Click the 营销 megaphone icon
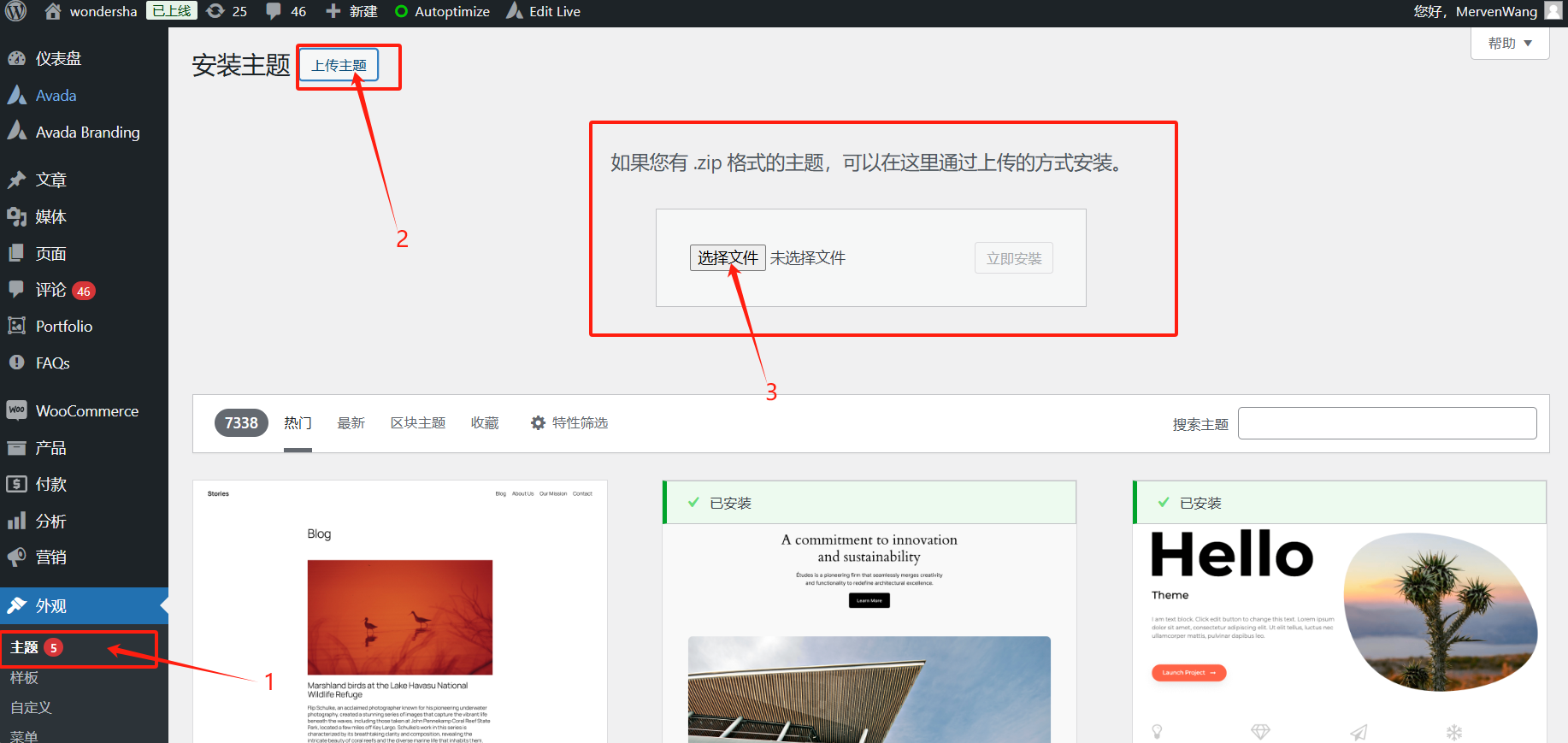1568x743 pixels. pyautogui.click(x=16, y=557)
